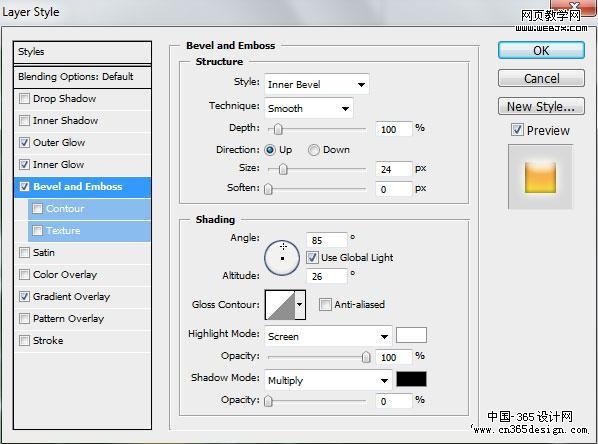Enable the Drop Shadow checkbox

(24, 99)
